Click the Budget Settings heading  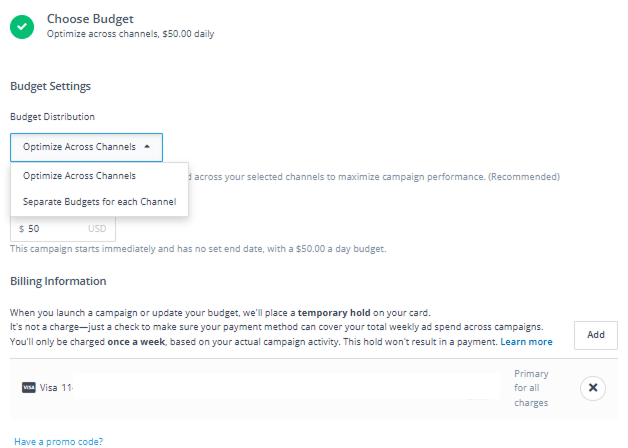[x=50, y=87]
